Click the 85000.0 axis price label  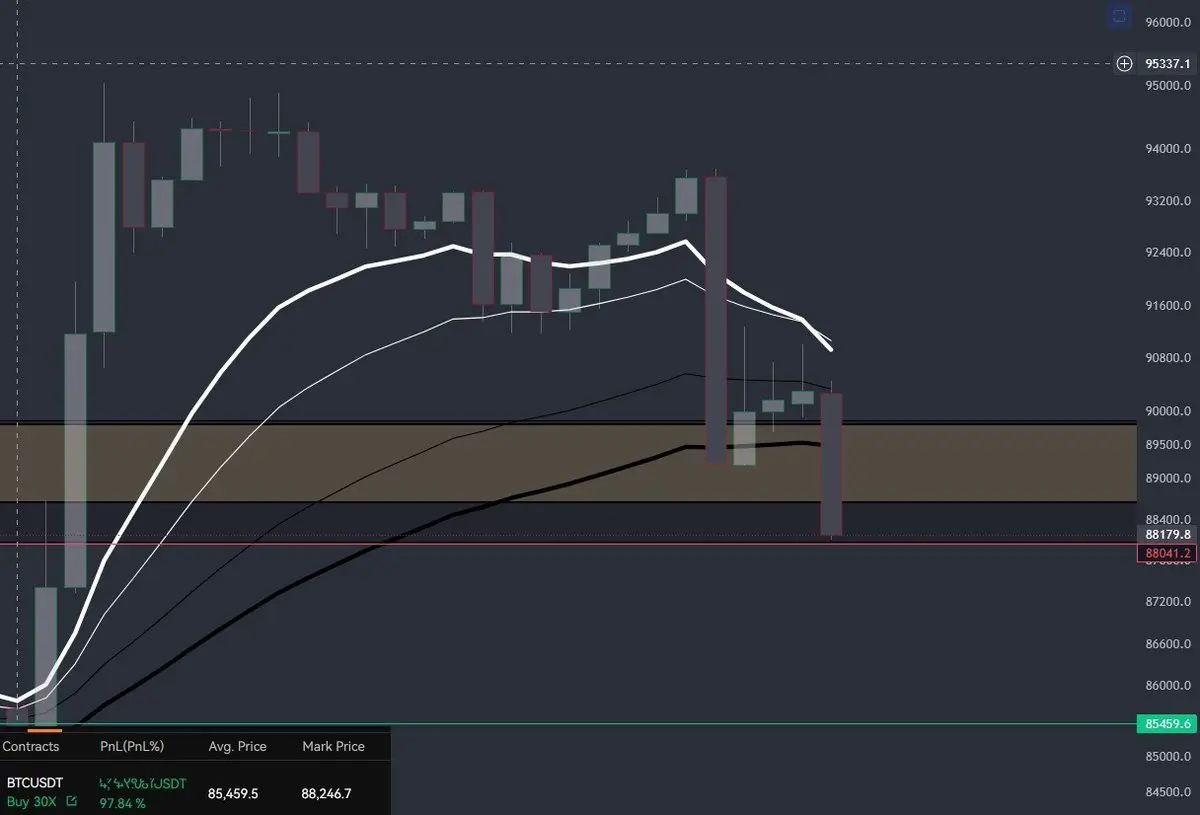[1168, 756]
